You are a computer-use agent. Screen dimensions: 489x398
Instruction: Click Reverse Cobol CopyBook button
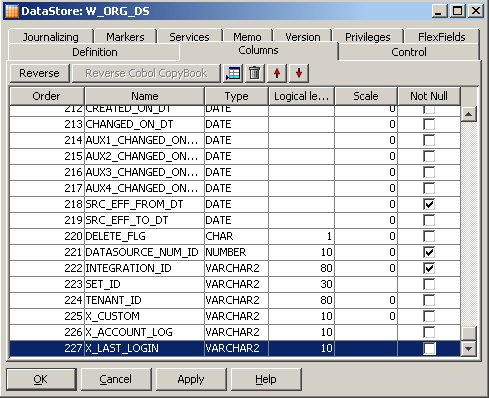146,73
